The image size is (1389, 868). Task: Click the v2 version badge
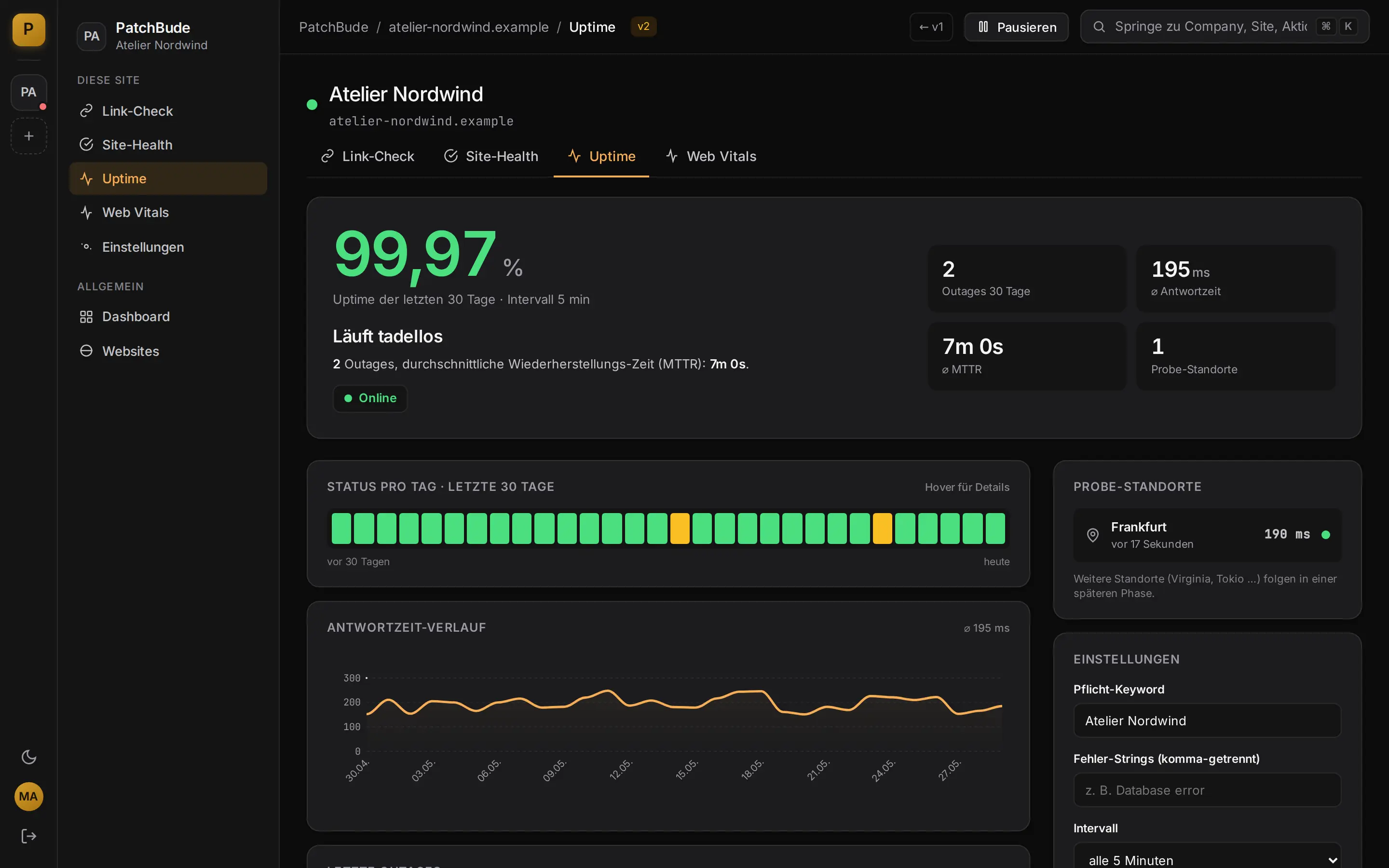point(643,27)
